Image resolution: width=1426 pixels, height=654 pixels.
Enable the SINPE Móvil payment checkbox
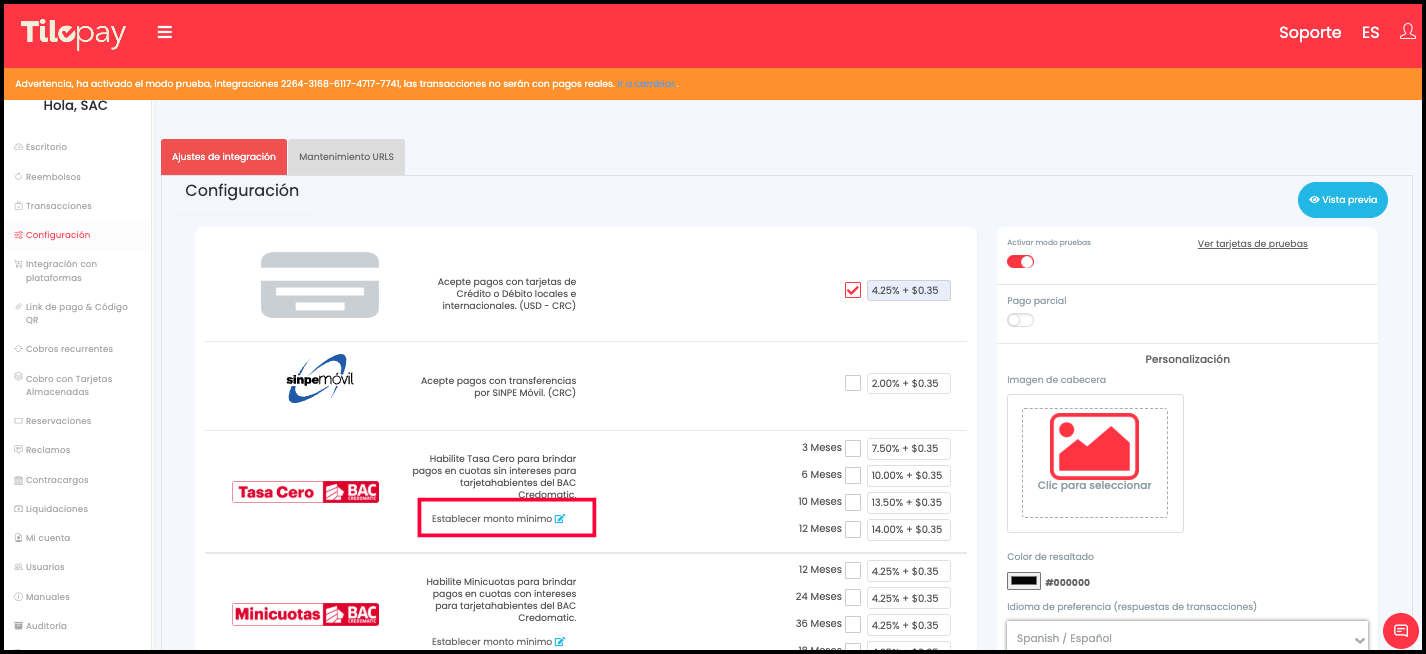[x=853, y=383]
